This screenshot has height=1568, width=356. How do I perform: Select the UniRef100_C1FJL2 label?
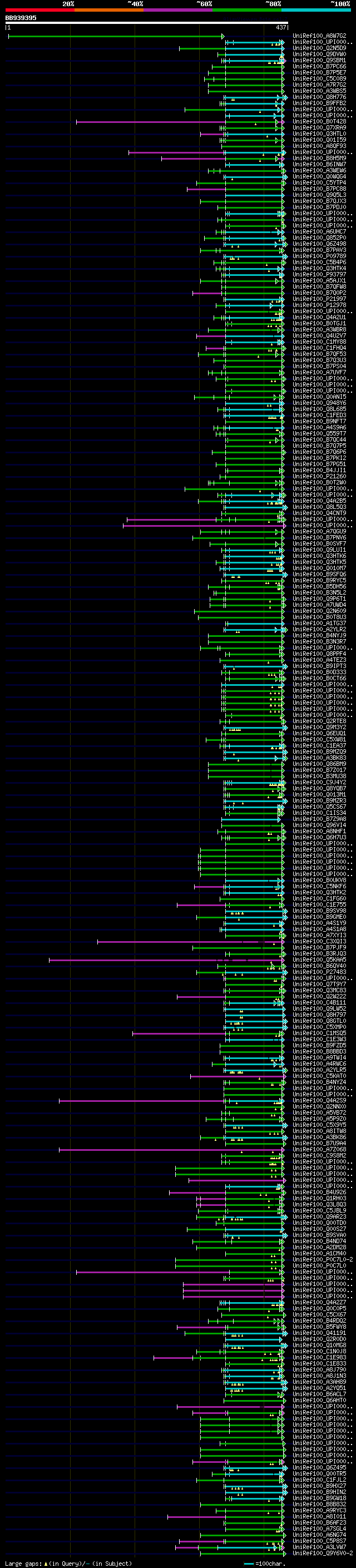(x=319, y=1480)
